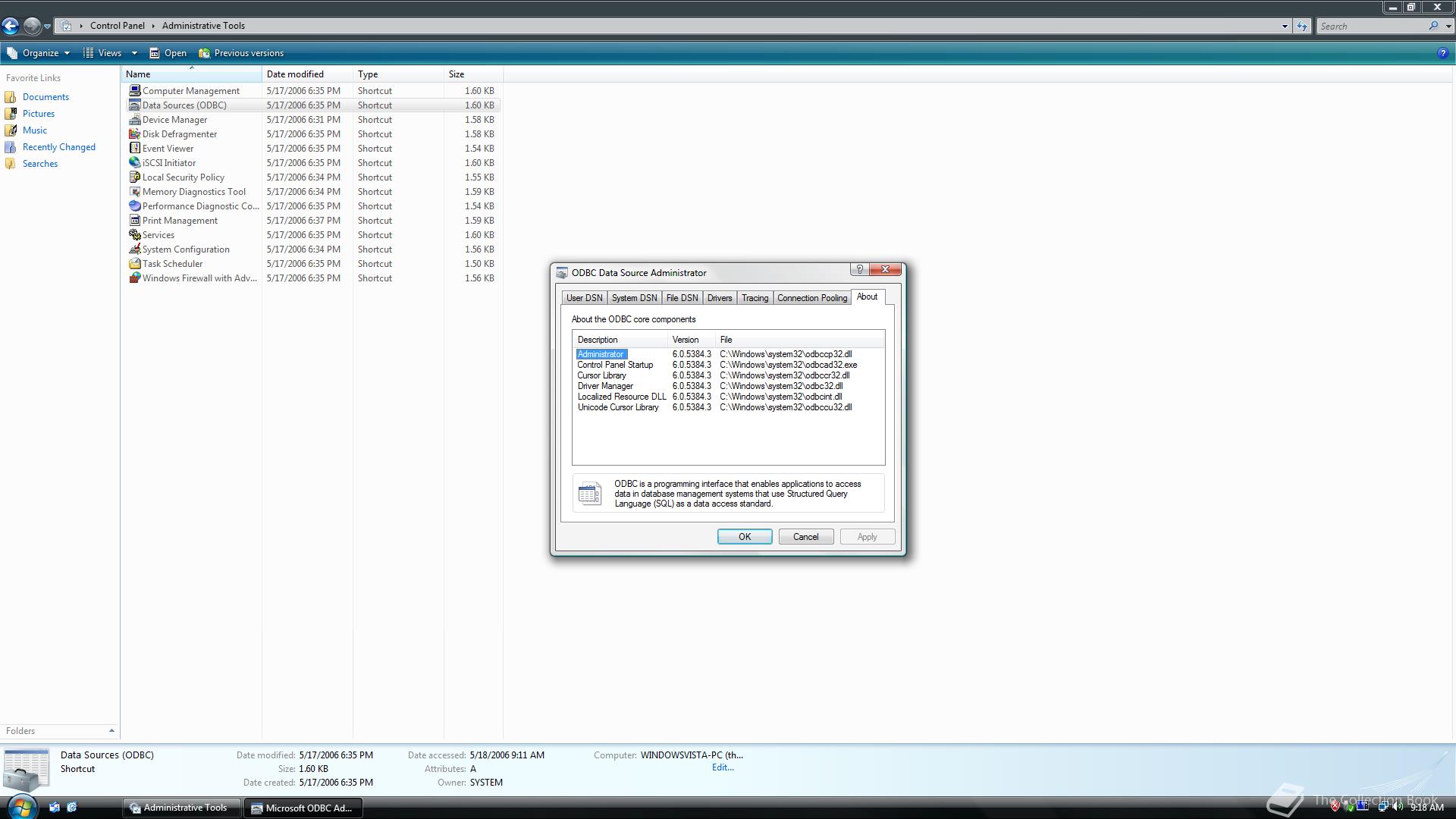Go back with the Back arrow button
The height and width of the screenshot is (819, 1456).
(11, 26)
